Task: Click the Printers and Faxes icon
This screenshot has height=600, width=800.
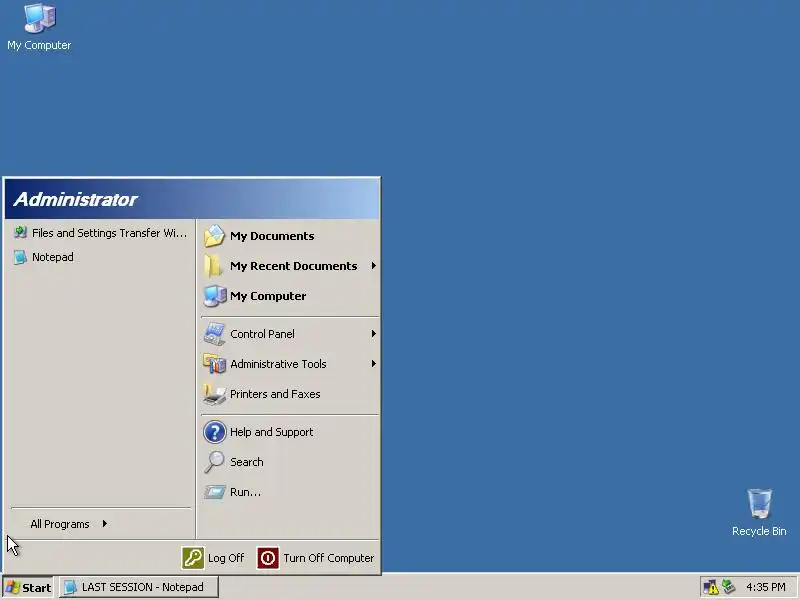Action: (214, 394)
